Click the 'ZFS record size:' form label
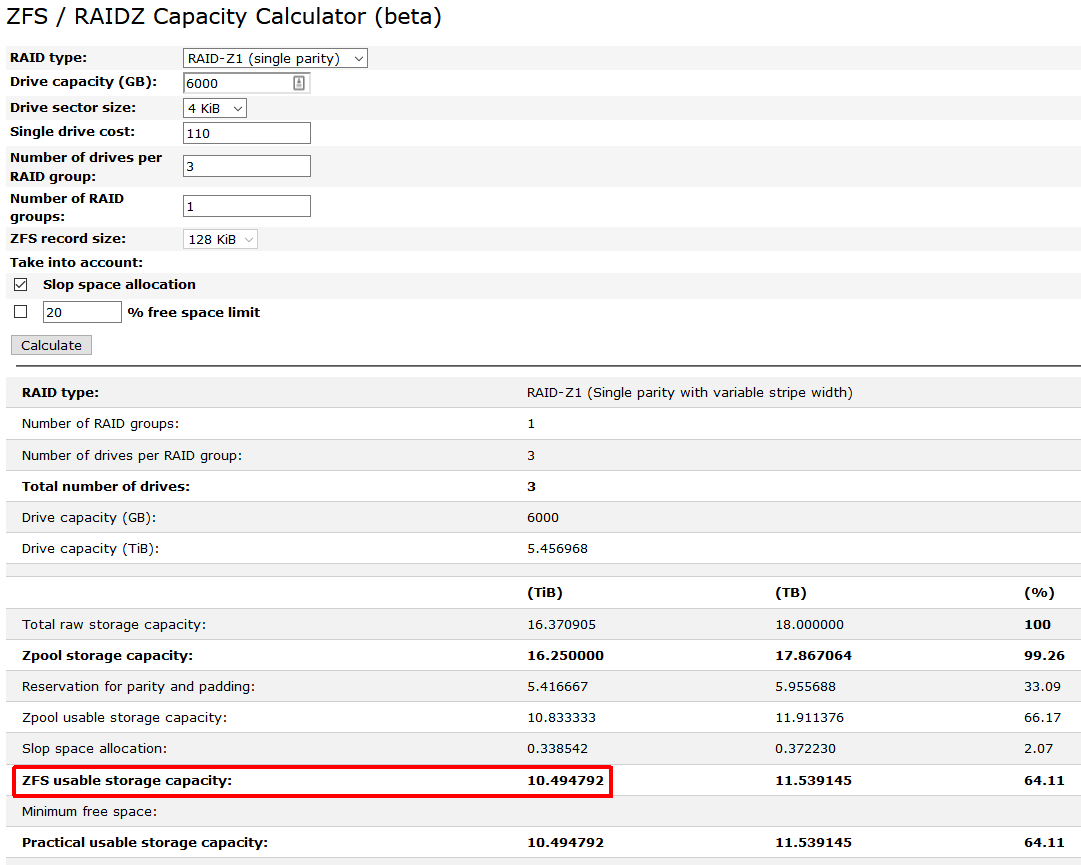This screenshot has height=865, width=1081. [x=68, y=238]
